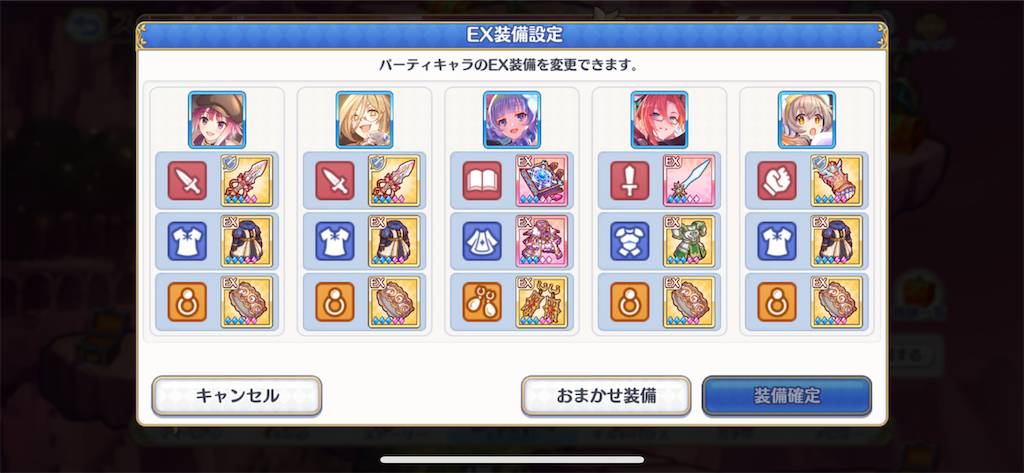1024x473 pixels.
Task: Tap the pink-haired girl with cap portrait
Action: tap(217, 120)
